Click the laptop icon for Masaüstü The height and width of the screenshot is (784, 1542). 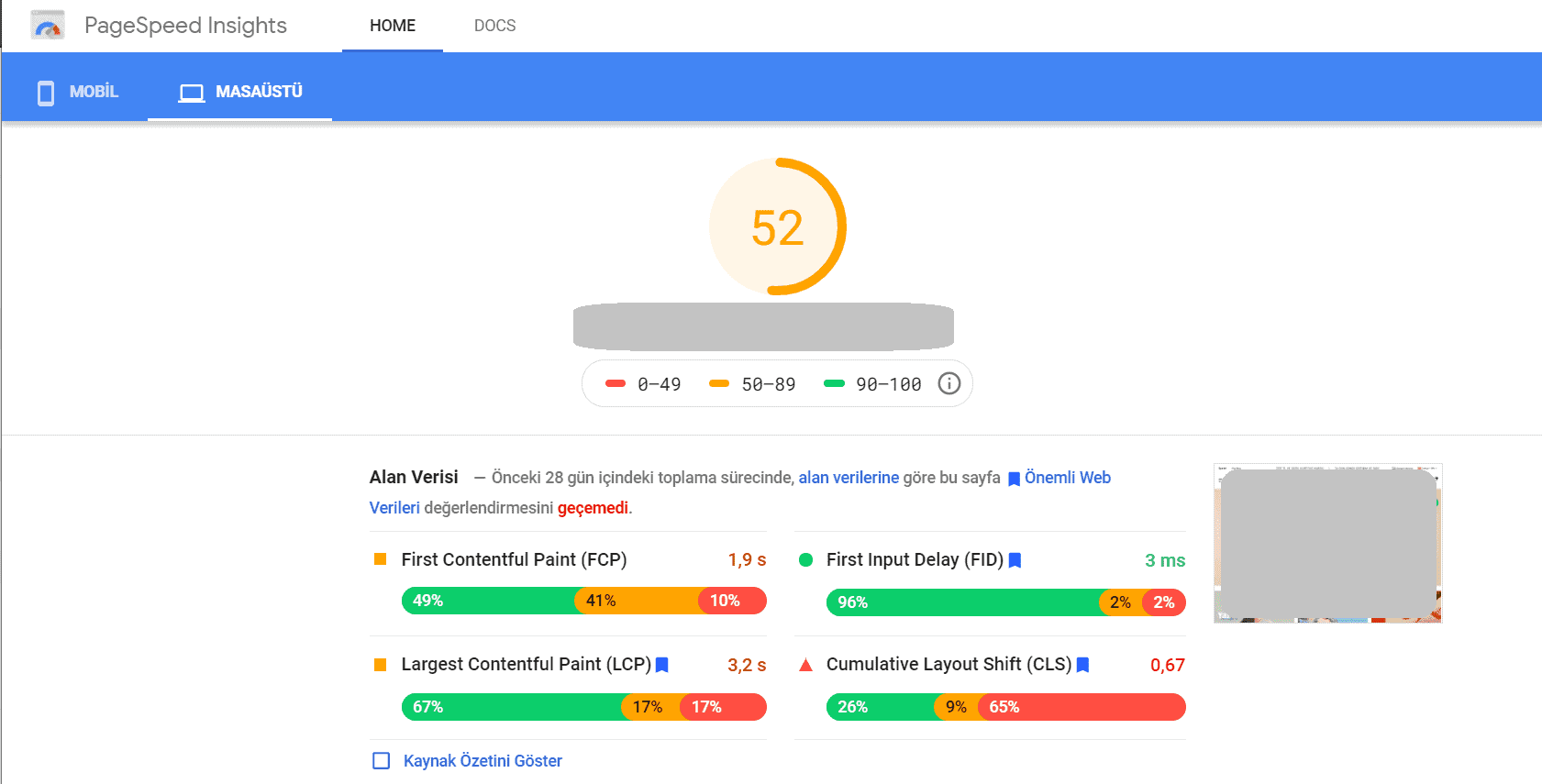coord(191,93)
